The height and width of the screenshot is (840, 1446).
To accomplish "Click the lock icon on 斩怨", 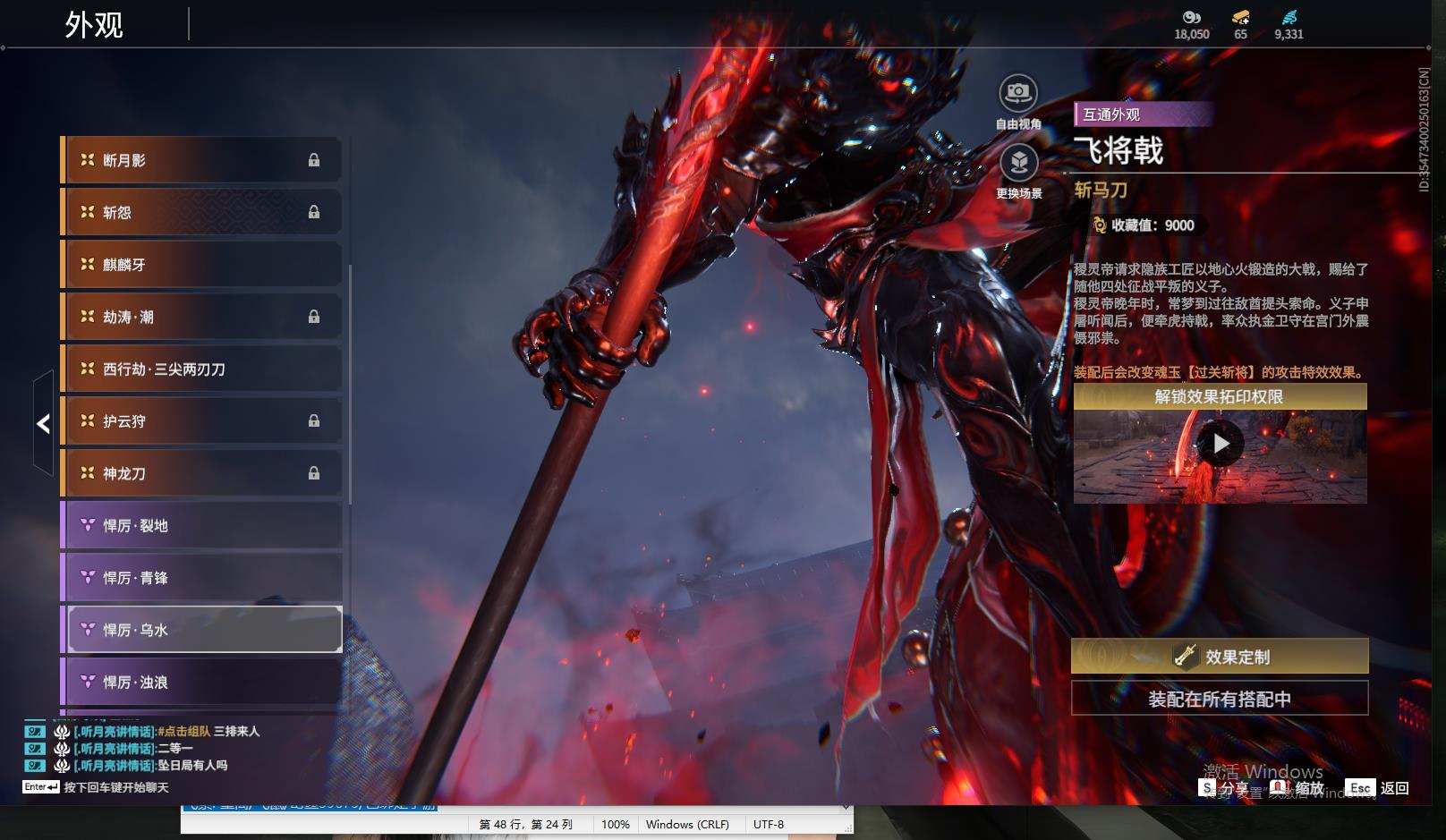I will pos(314,212).
